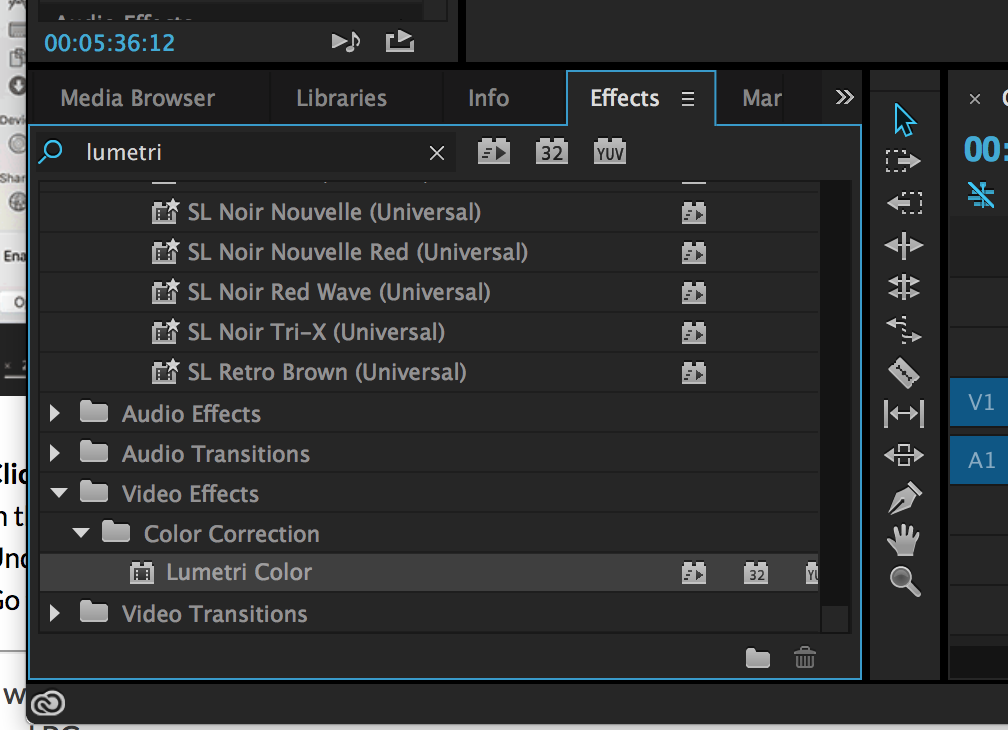Click the Play Audio button near timecode
Image resolution: width=1008 pixels, height=730 pixels.
point(346,42)
